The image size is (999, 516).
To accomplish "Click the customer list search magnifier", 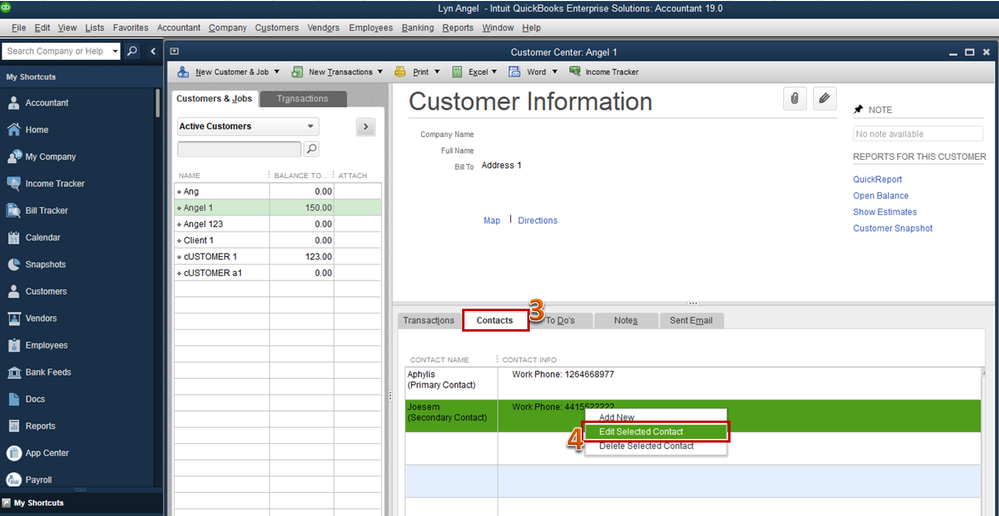I will [312, 149].
